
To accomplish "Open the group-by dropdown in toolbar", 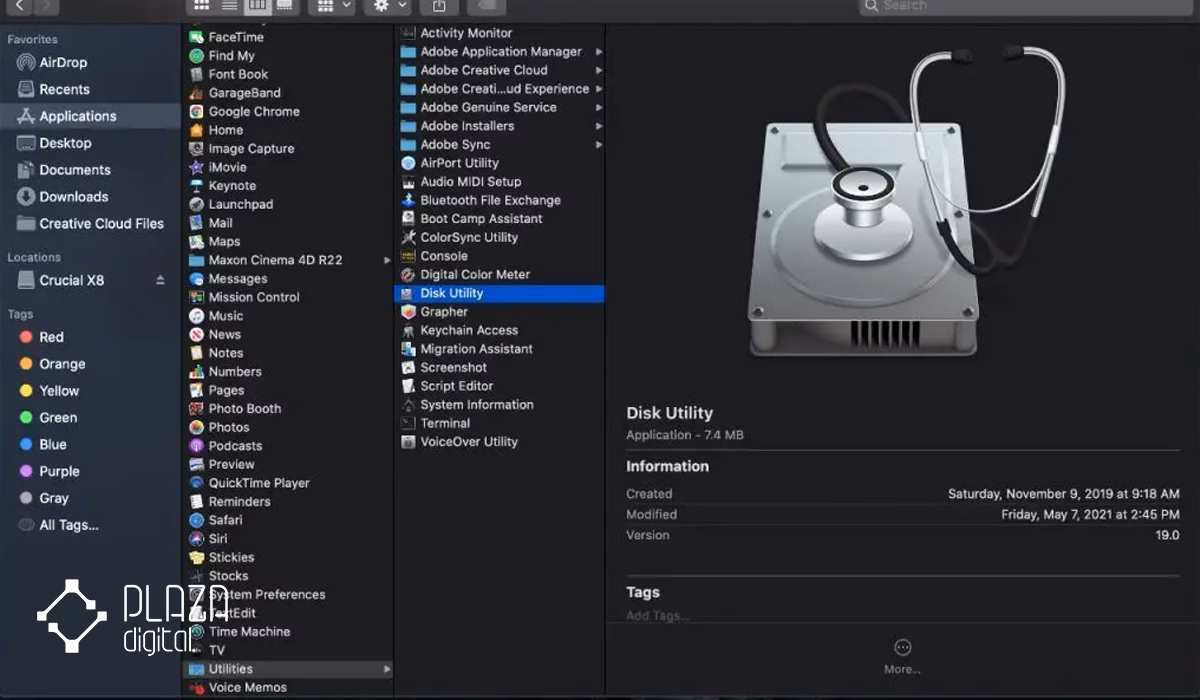I will click(332, 5).
